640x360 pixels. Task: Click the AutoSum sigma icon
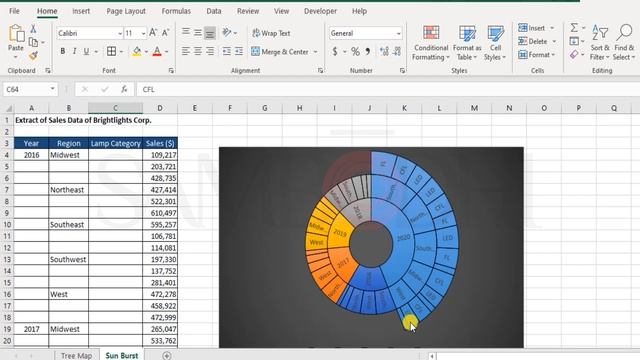point(574,27)
